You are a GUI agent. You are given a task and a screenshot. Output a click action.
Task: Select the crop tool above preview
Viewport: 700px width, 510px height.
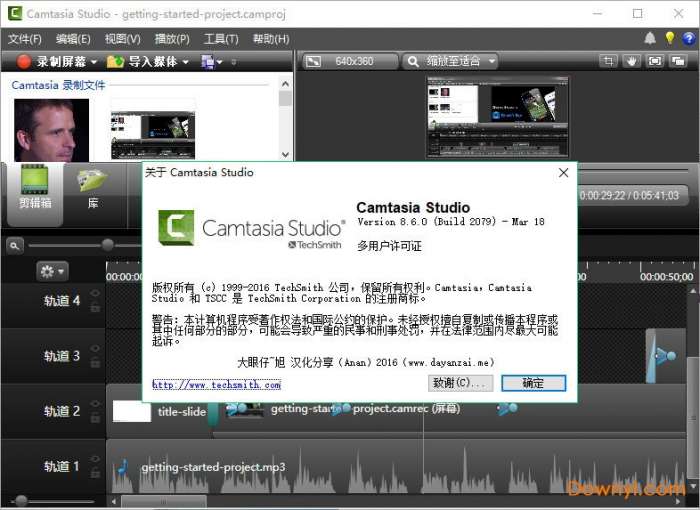(x=608, y=61)
